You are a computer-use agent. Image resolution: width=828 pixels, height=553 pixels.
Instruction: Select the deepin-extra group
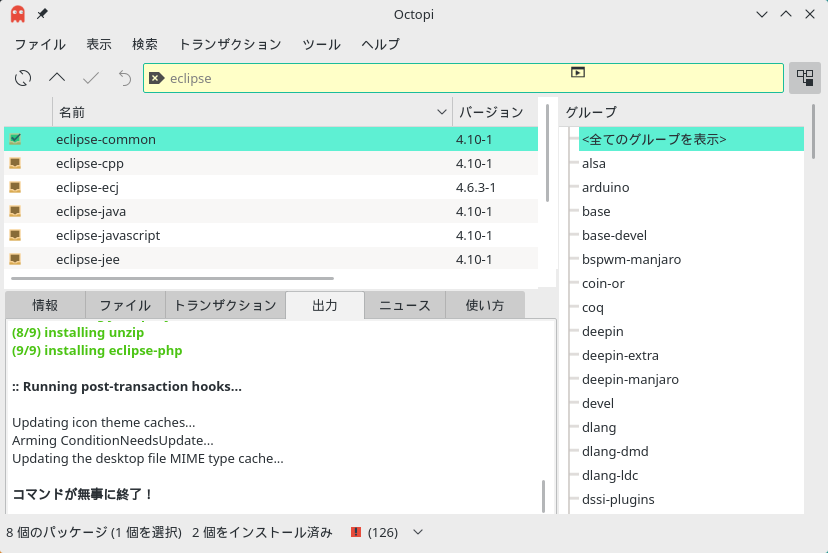tap(620, 355)
